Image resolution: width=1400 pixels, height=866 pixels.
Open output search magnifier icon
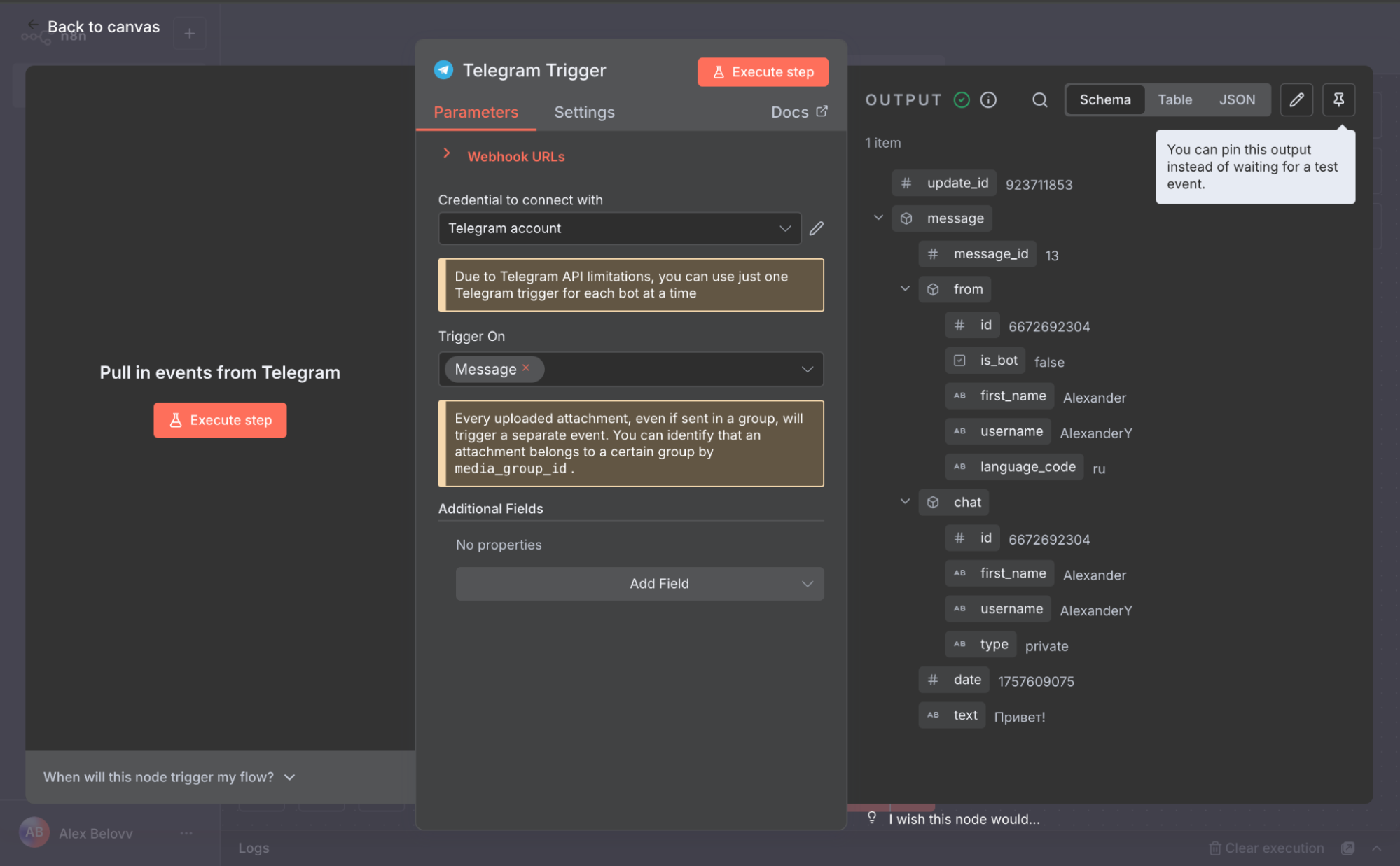1039,100
